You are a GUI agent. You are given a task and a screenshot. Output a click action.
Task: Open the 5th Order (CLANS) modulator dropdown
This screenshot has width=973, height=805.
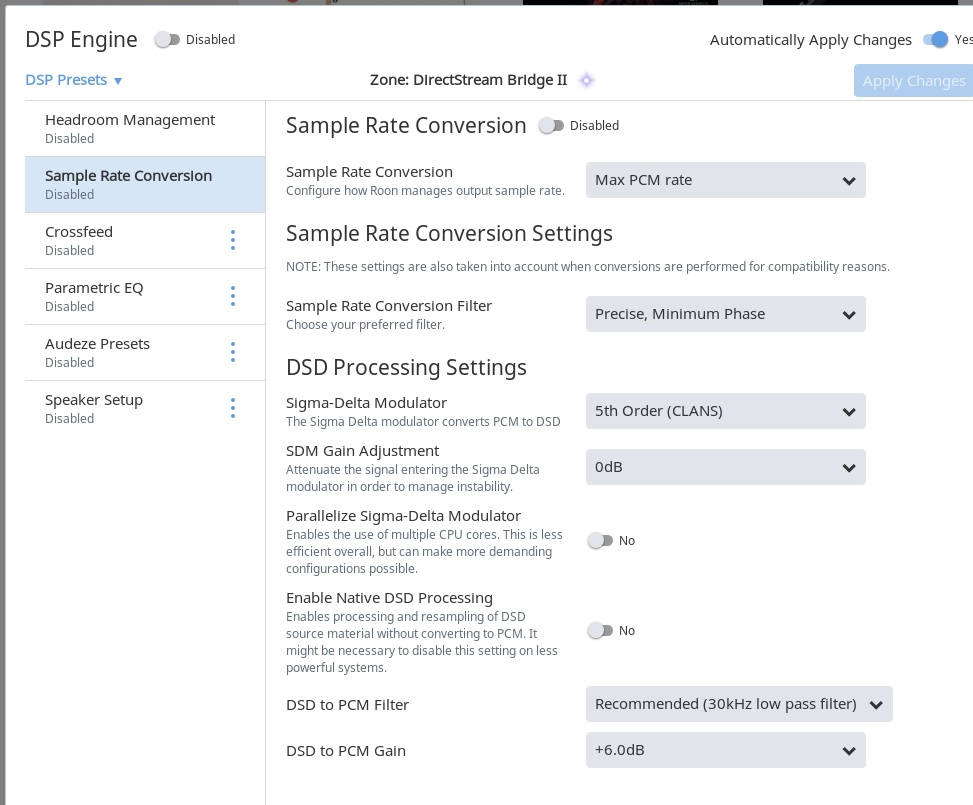(725, 411)
